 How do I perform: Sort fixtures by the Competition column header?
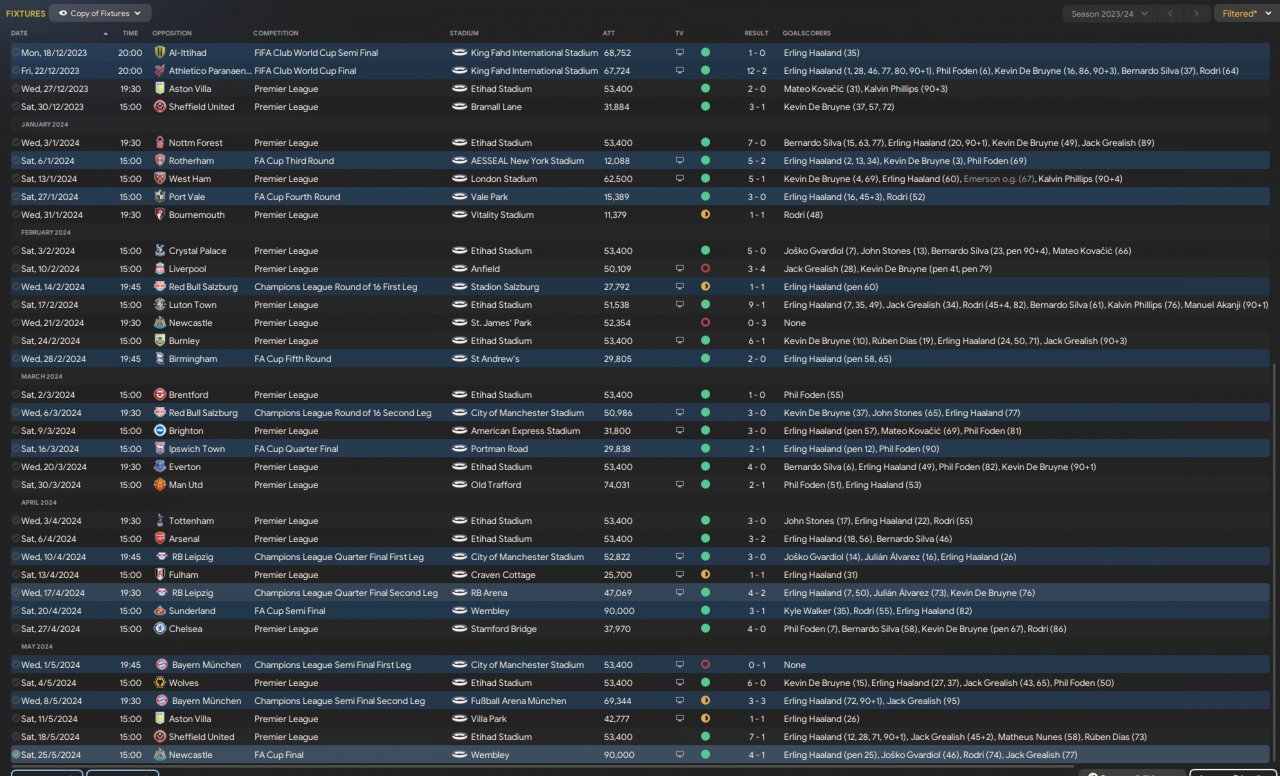click(x=276, y=33)
